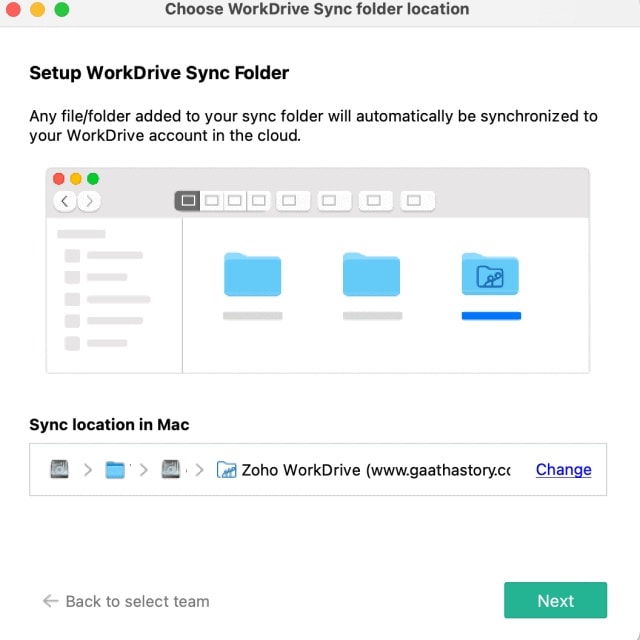Click the back arrow icon beside Back to select team
640x640 pixels.
pyautogui.click(x=51, y=601)
